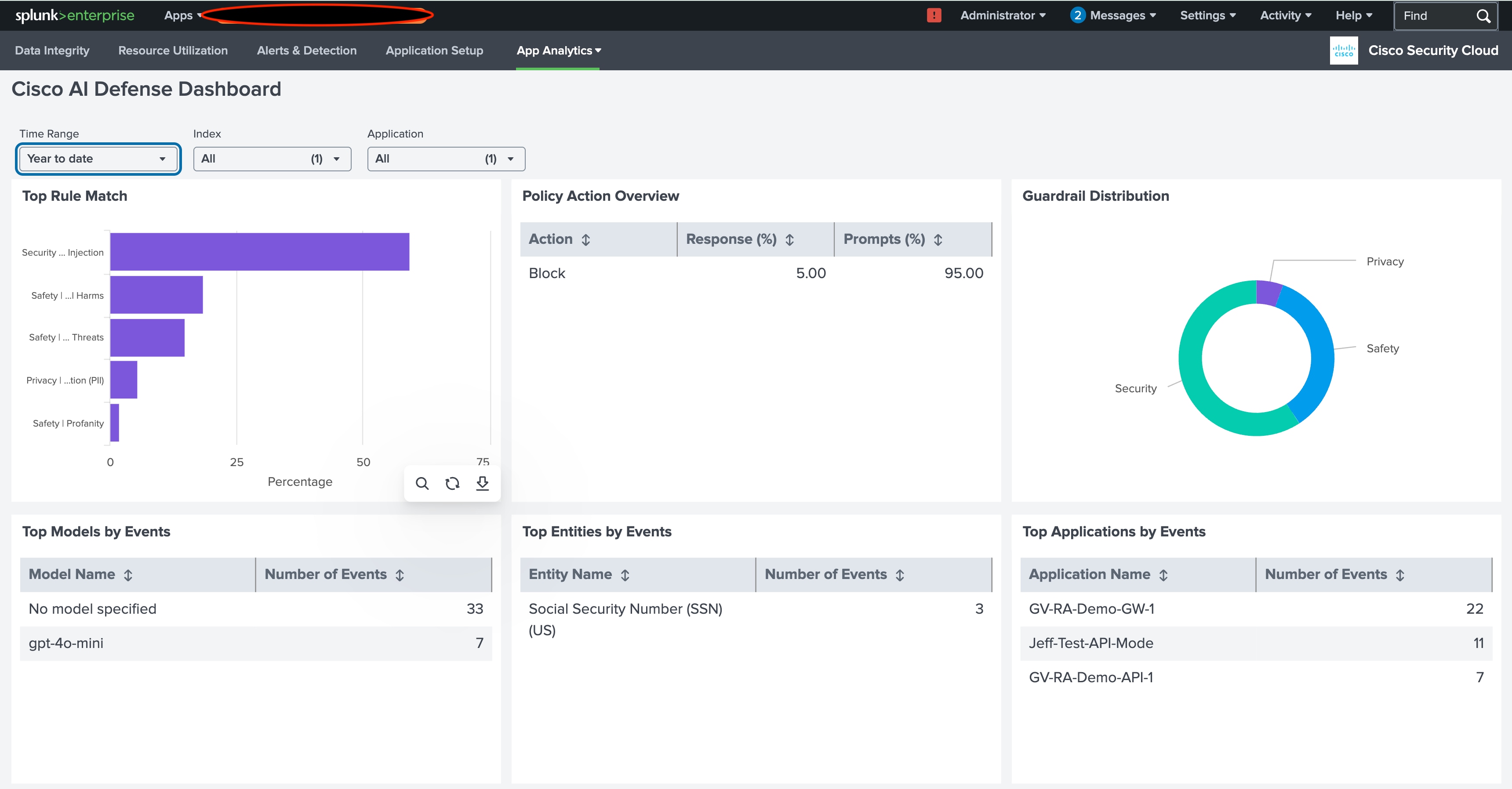Open the Application Setup tab

[x=434, y=51]
